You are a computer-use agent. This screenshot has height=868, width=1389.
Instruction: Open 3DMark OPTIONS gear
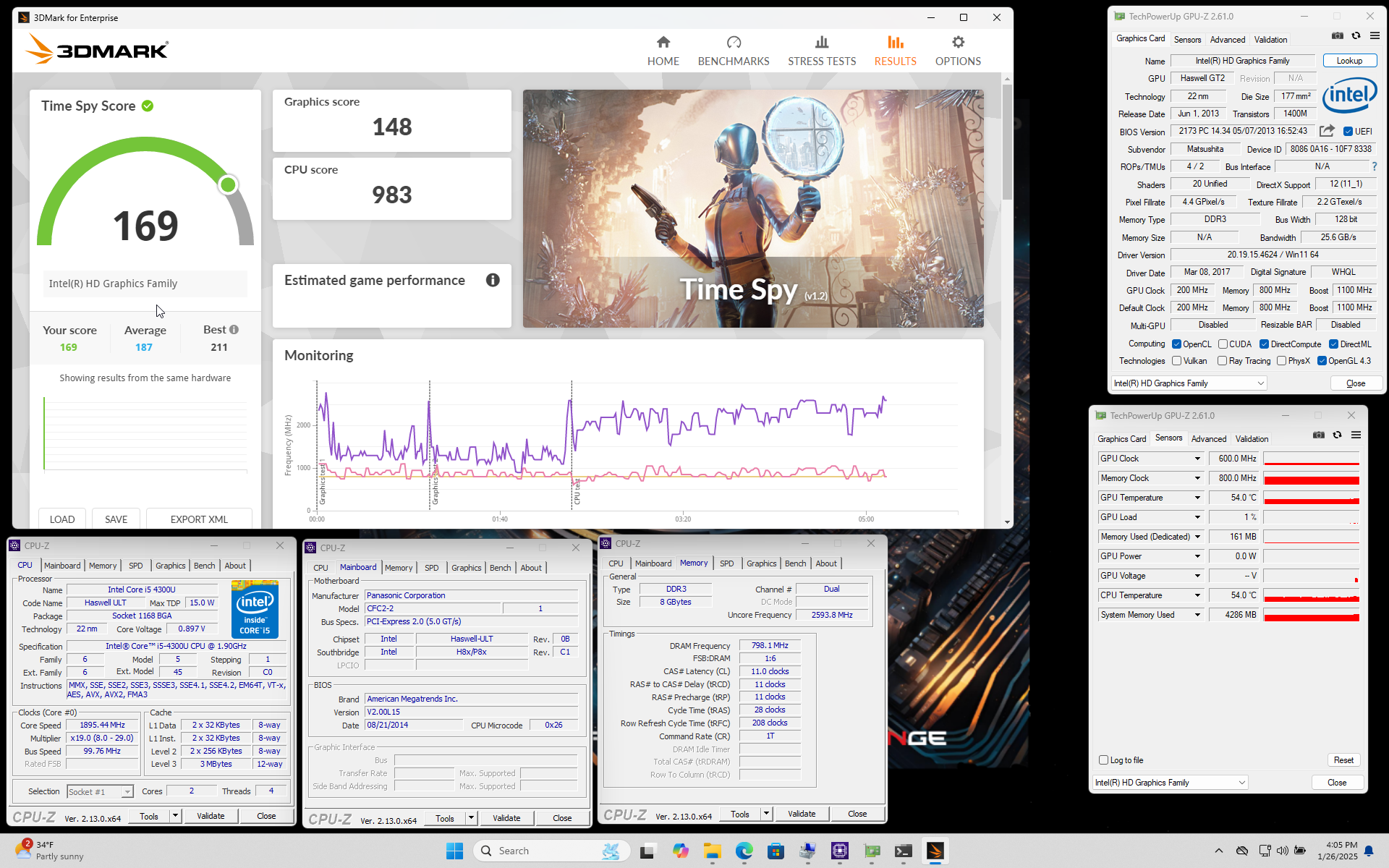click(958, 51)
